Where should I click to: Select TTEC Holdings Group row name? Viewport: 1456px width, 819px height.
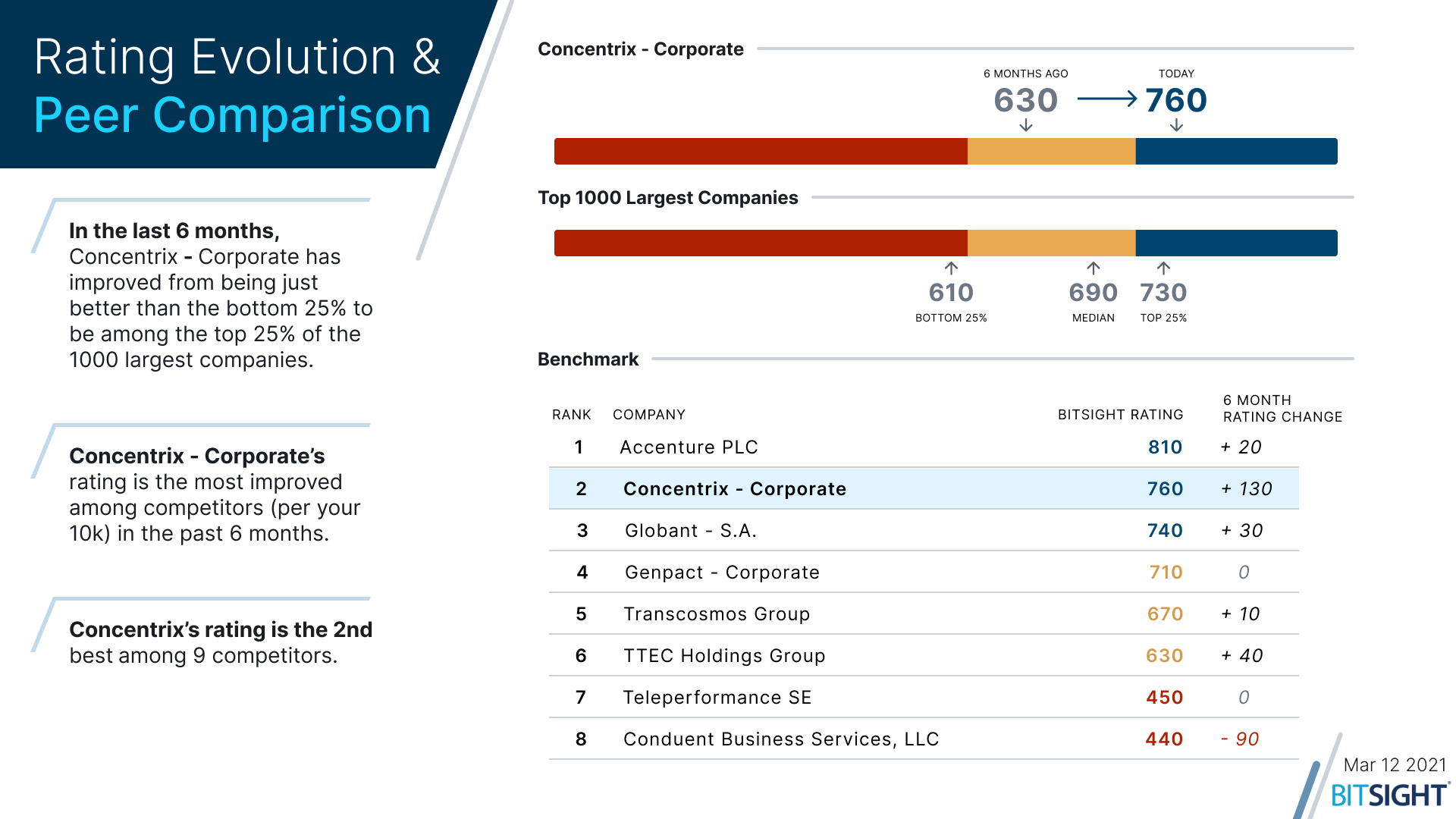tap(724, 656)
